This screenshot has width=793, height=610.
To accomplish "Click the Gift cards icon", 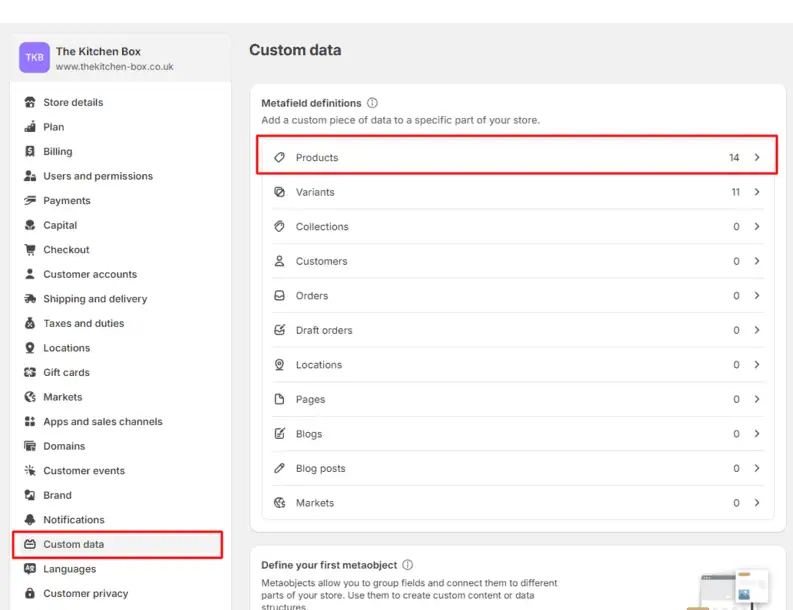I will coord(30,372).
